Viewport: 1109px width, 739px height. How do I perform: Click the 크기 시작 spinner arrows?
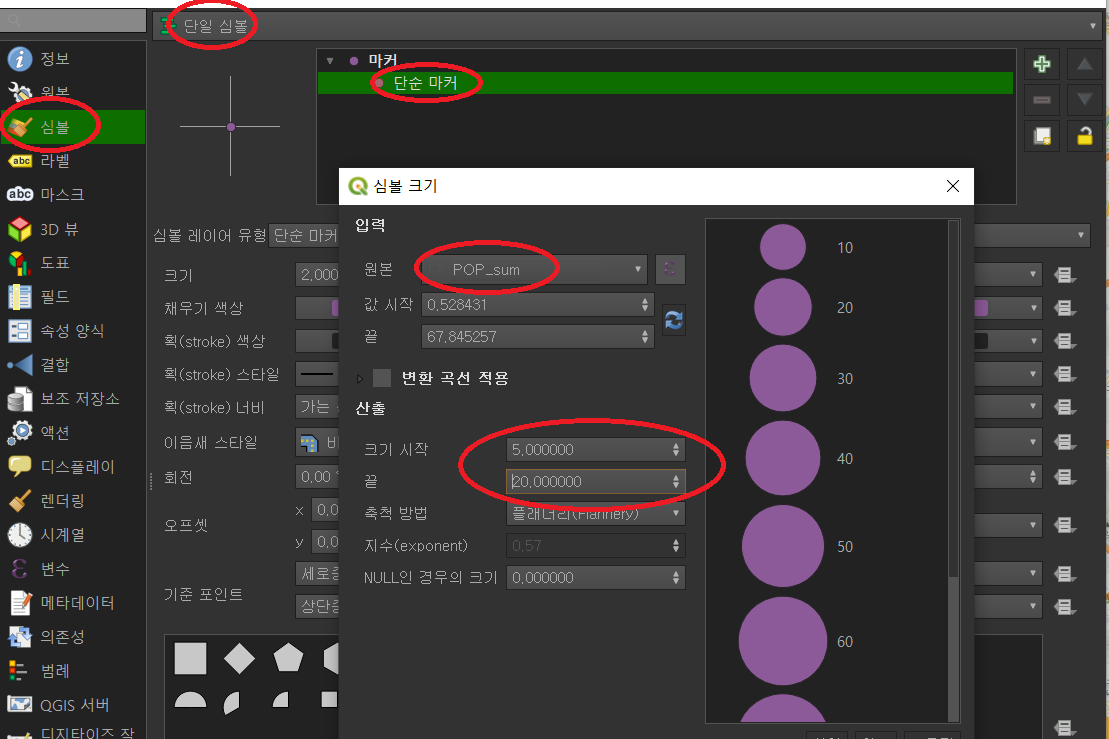click(676, 450)
